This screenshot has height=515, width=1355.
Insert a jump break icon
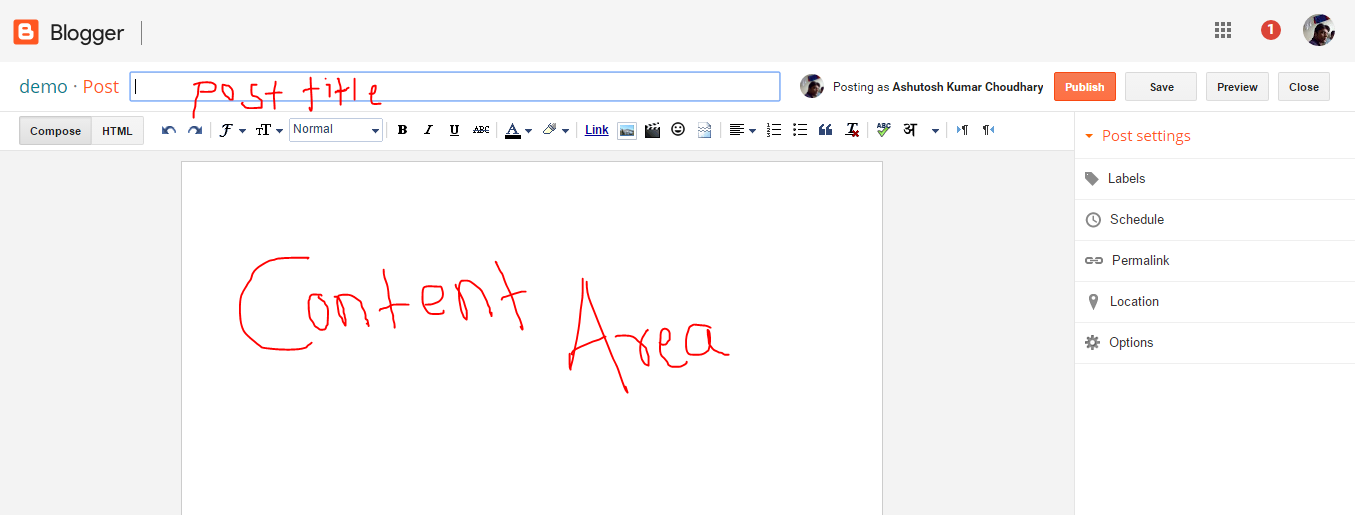(x=704, y=130)
